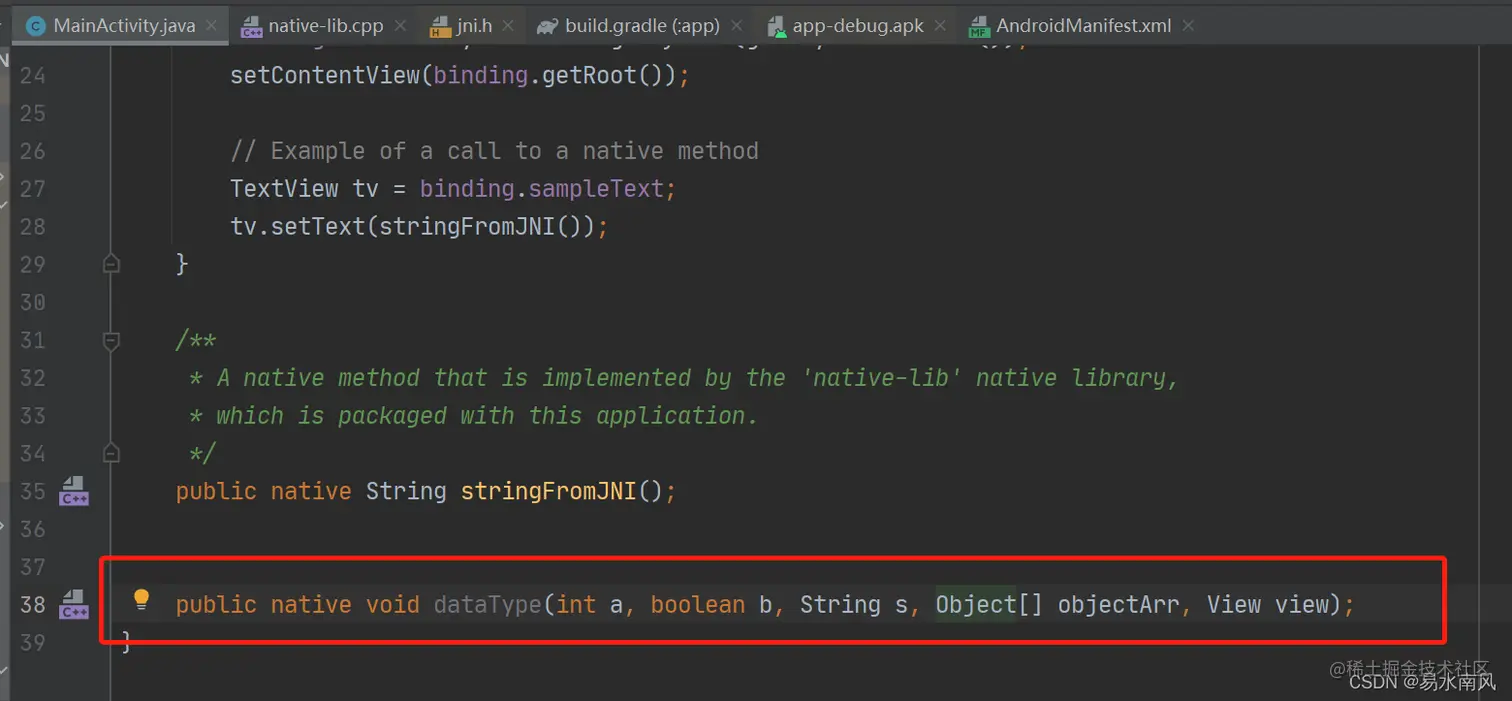Close the native-lib.cpp tab

(x=401, y=26)
